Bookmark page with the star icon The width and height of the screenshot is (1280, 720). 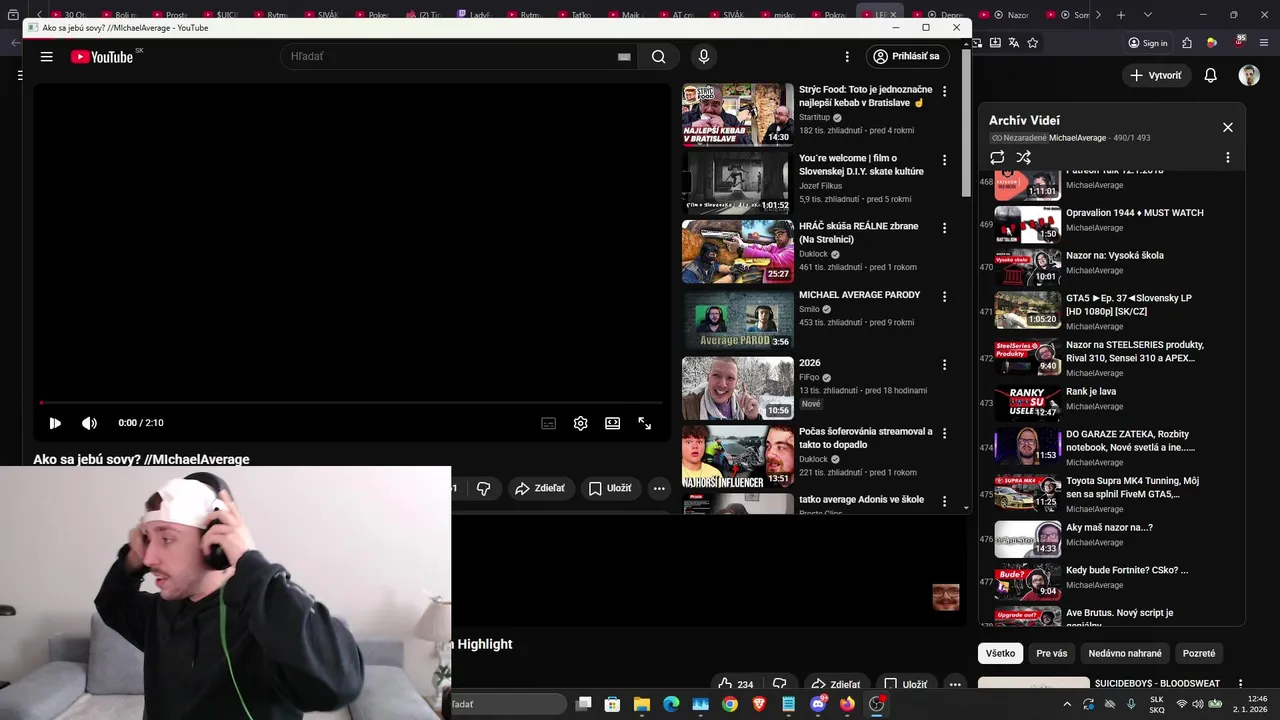1032,43
